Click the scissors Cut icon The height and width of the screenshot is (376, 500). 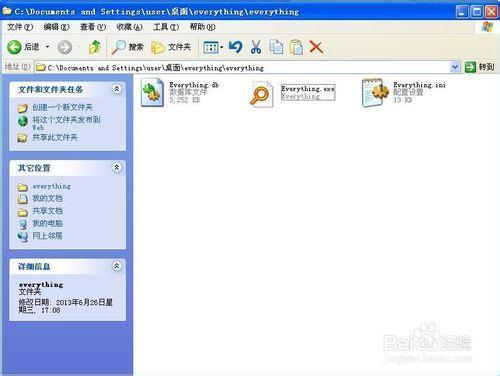(x=256, y=47)
